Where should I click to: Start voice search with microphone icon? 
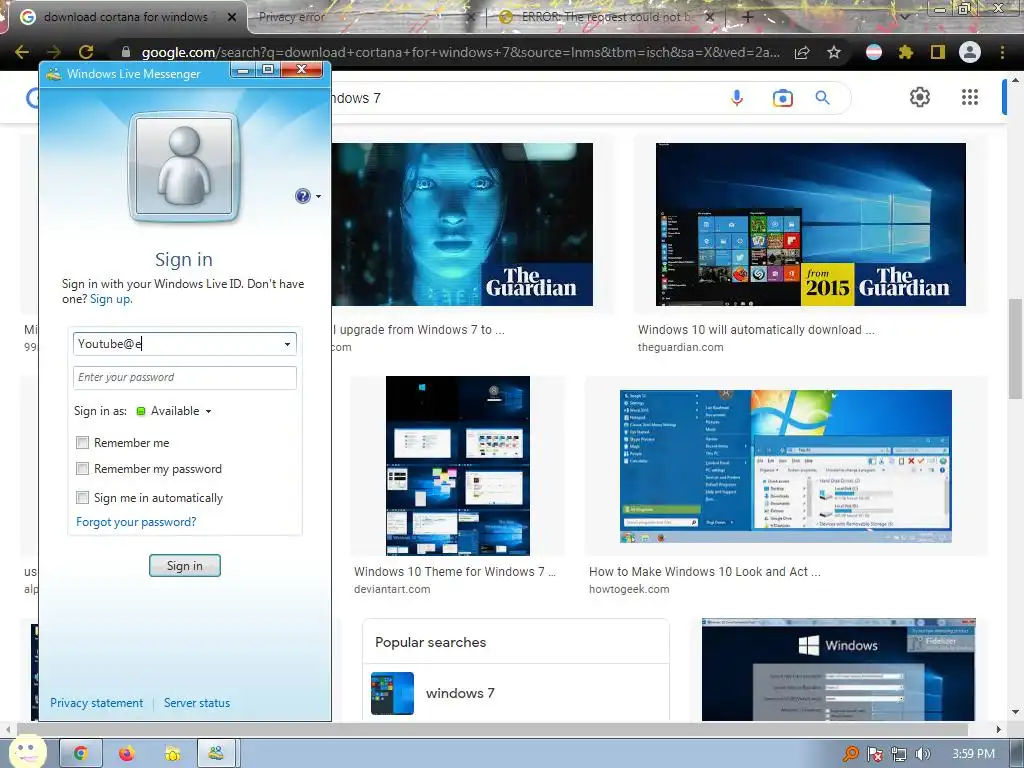click(x=737, y=98)
